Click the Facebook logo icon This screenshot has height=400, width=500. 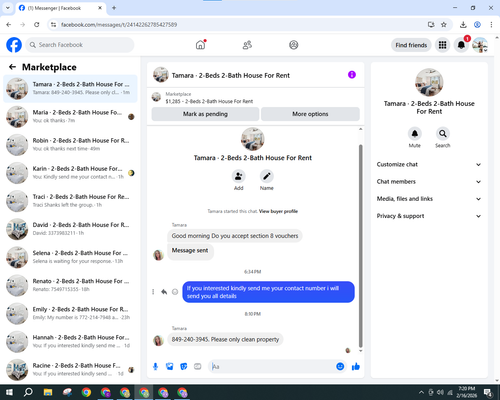point(14,45)
